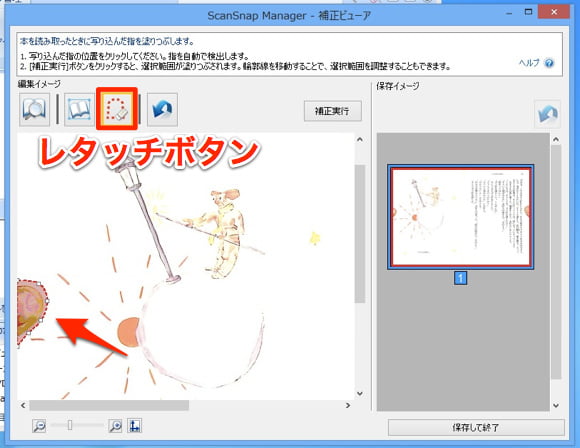Select the book image correction tool
Image resolution: width=580 pixels, height=448 pixels.
point(79,110)
